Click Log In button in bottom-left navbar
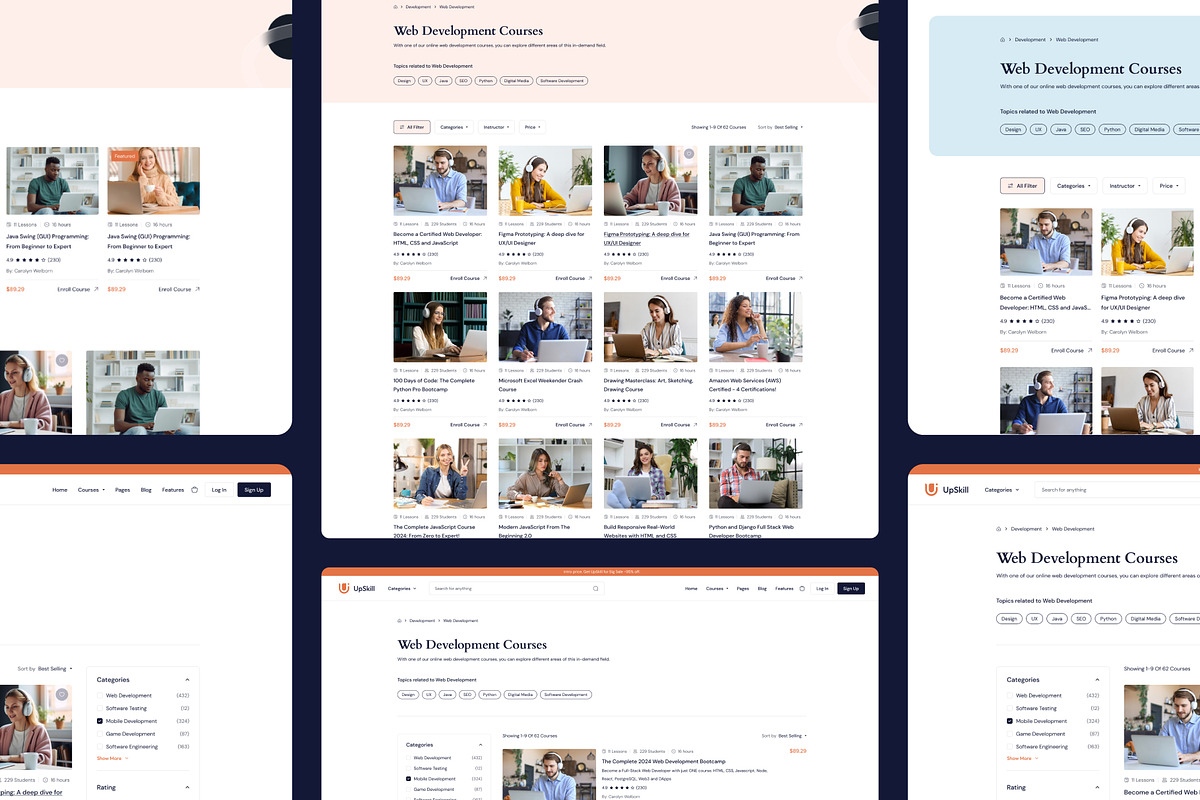Viewport: 1200px width, 800px height. (x=219, y=490)
